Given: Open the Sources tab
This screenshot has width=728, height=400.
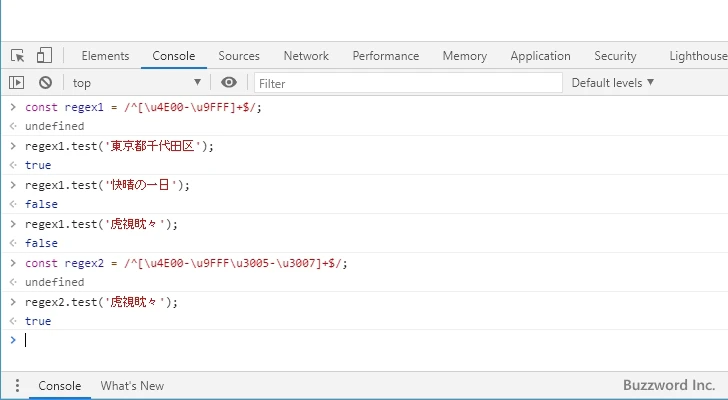Looking at the screenshot, I should (239, 56).
